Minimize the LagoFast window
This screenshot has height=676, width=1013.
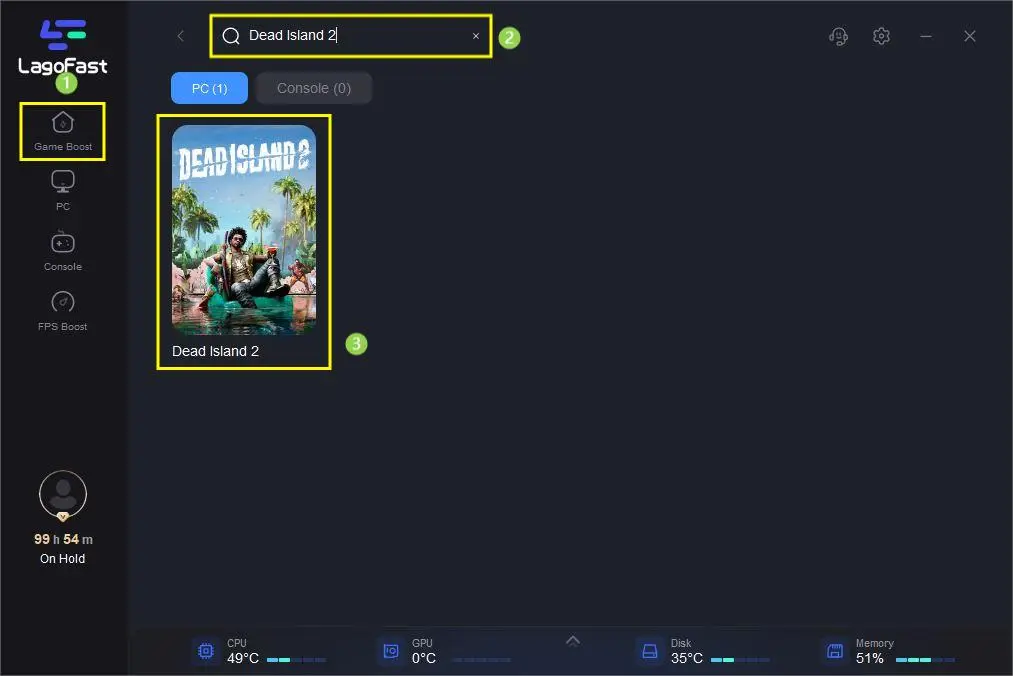pos(926,36)
